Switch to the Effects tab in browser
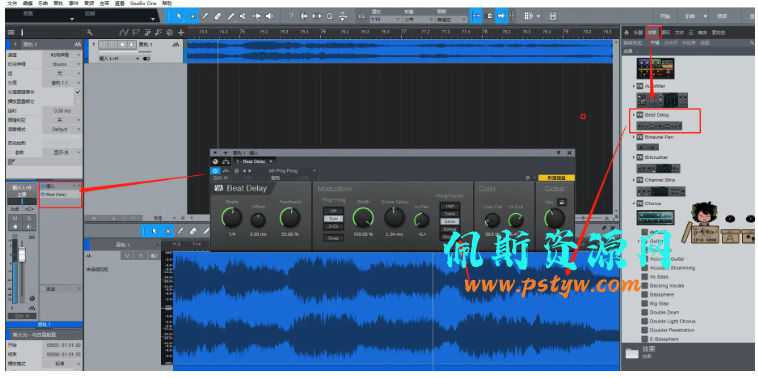This screenshot has width=758, height=378. [653, 32]
